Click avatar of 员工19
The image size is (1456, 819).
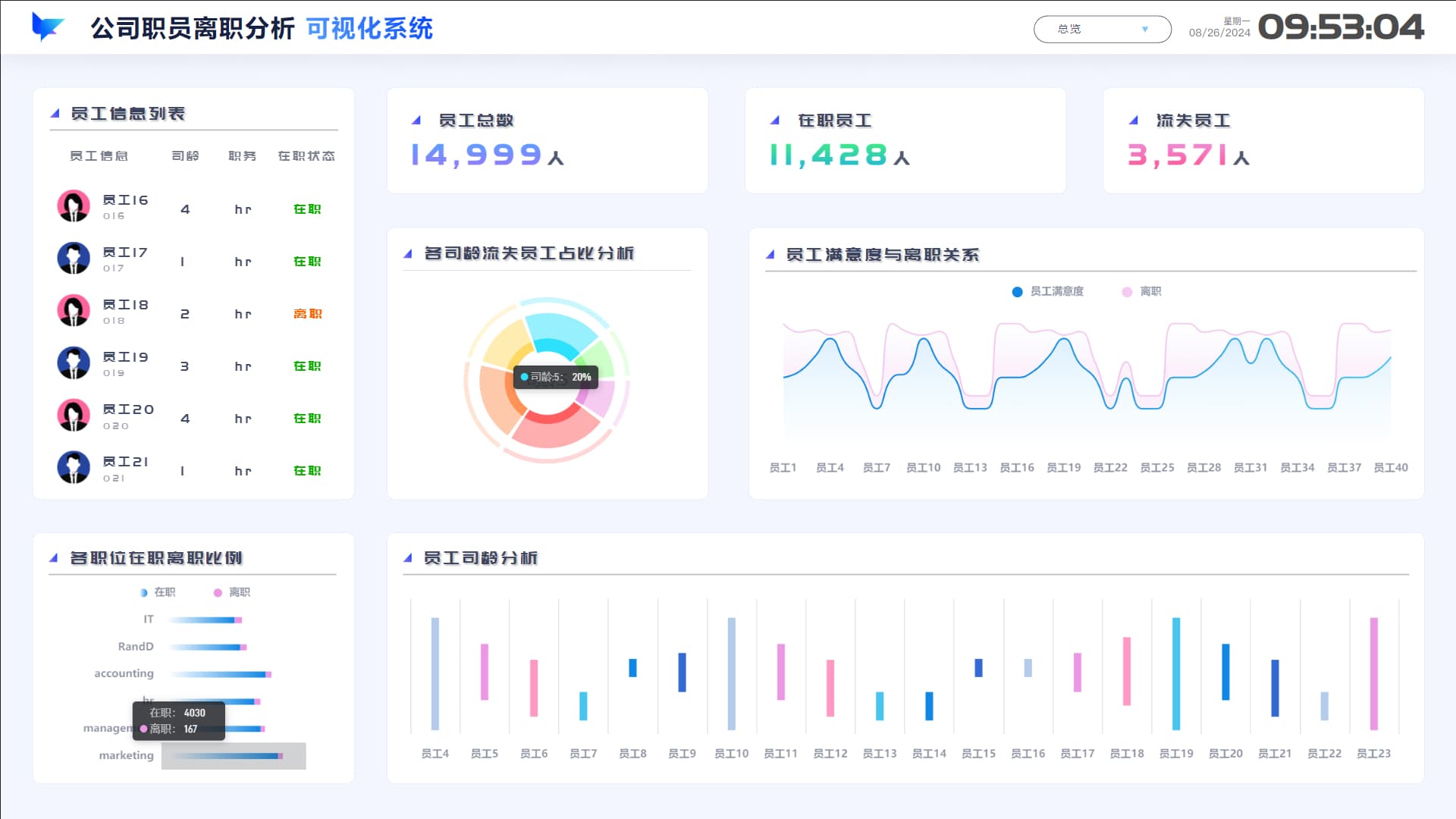(74, 362)
